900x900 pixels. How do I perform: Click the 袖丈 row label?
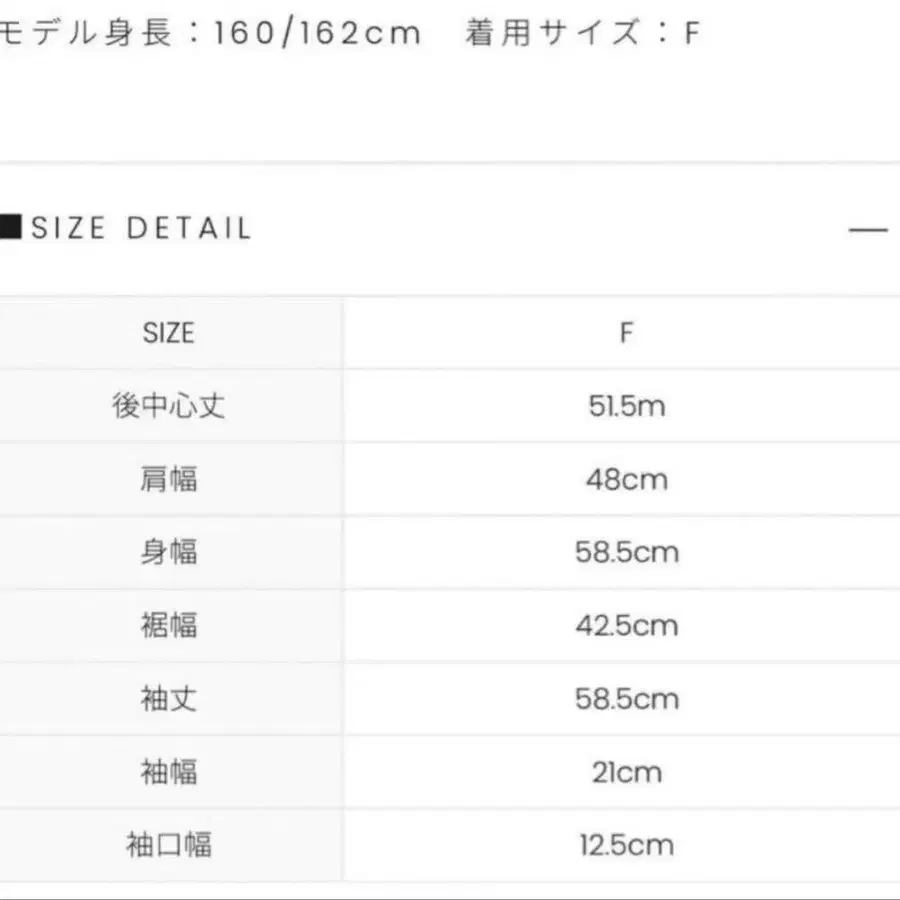(x=169, y=698)
